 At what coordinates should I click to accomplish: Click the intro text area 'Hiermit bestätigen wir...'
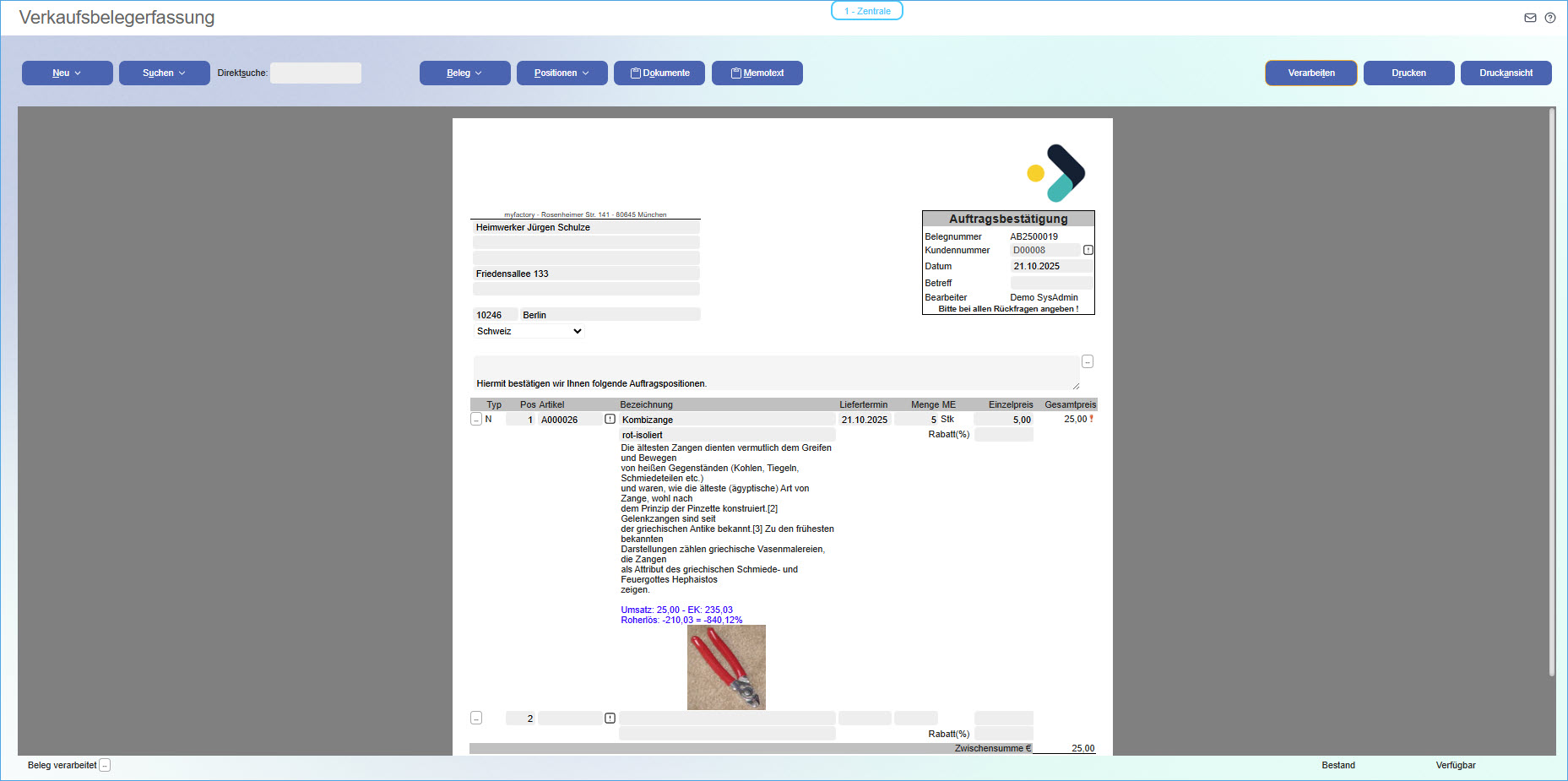tap(776, 373)
